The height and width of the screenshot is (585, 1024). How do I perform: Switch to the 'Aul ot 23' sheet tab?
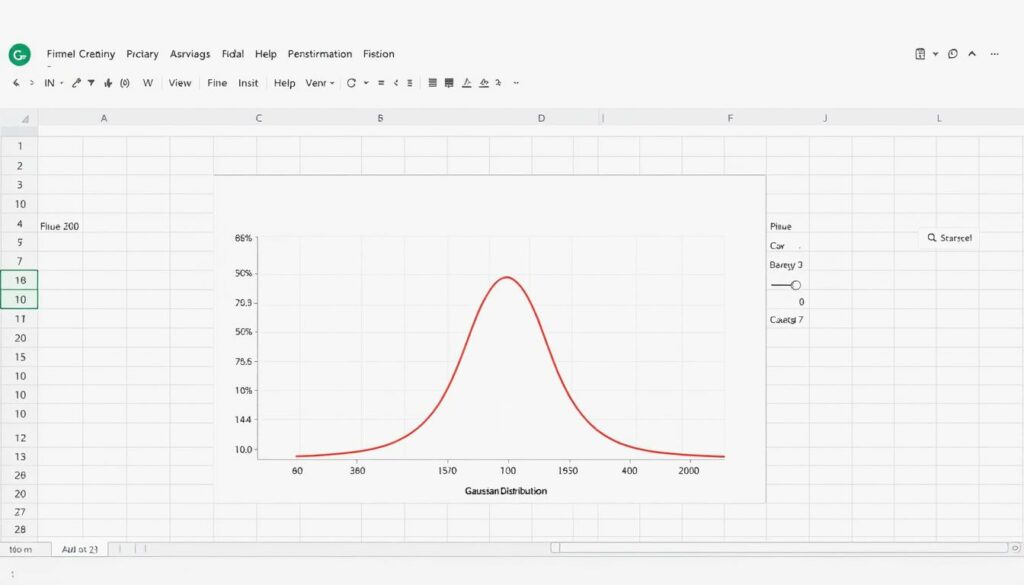[x=80, y=549]
